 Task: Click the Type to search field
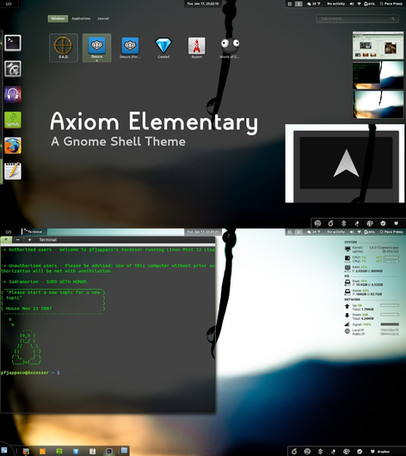[357, 19]
